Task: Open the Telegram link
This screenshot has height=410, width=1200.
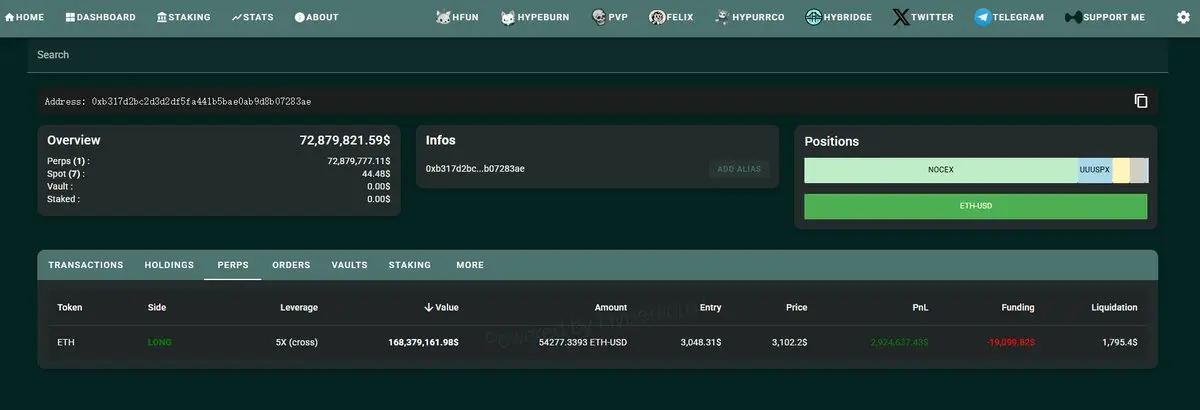Action: click(x=1009, y=17)
